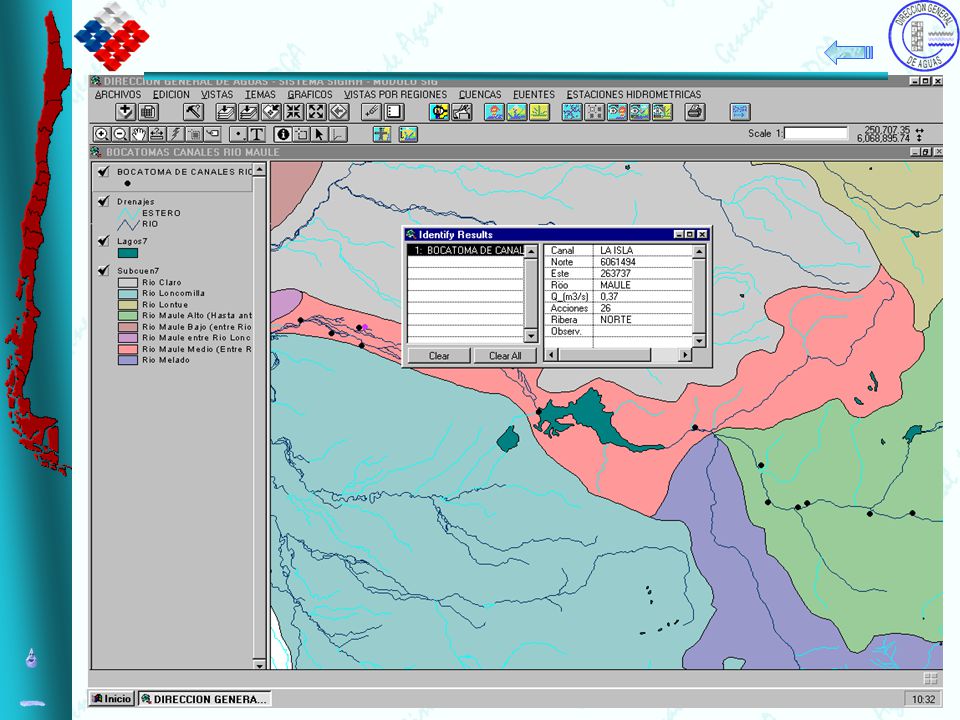Open the TEMAS menu
Viewport: 960px width, 720px height.
tap(260, 94)
